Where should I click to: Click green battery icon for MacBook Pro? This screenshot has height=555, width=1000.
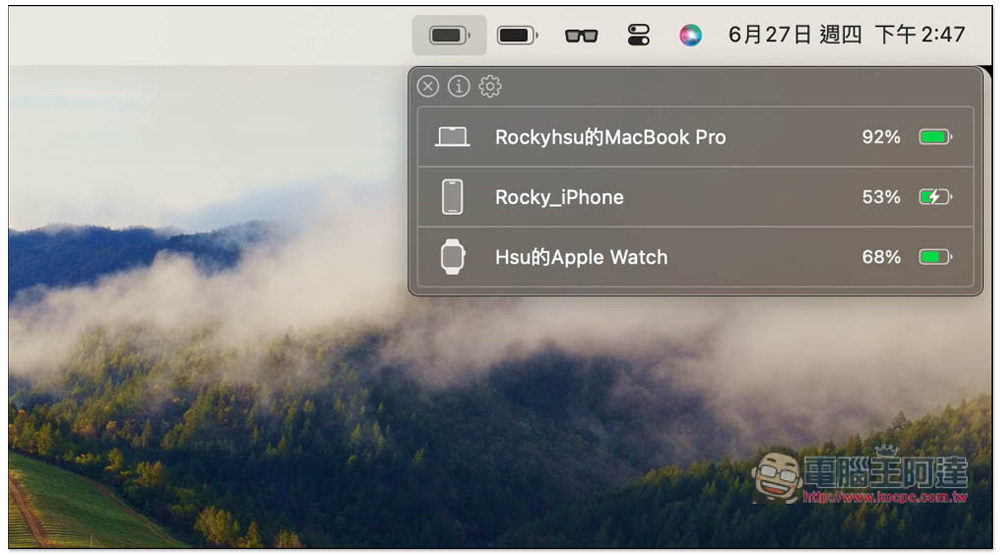coord(935,137)
